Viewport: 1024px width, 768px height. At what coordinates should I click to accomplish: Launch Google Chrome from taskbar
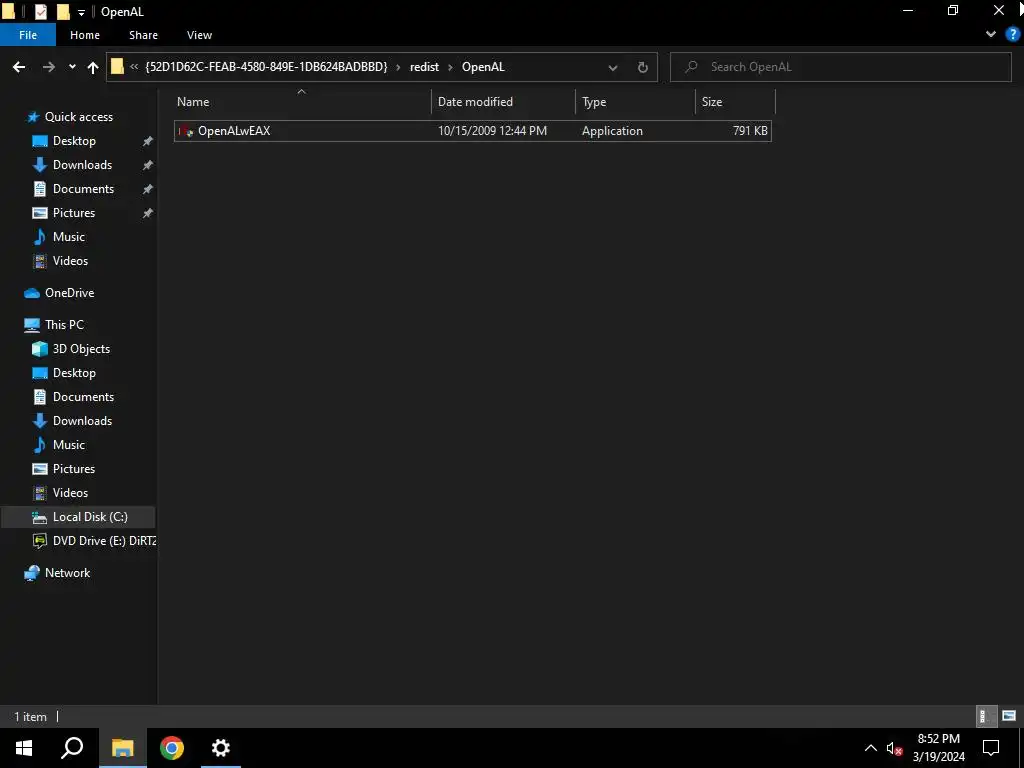172,748
